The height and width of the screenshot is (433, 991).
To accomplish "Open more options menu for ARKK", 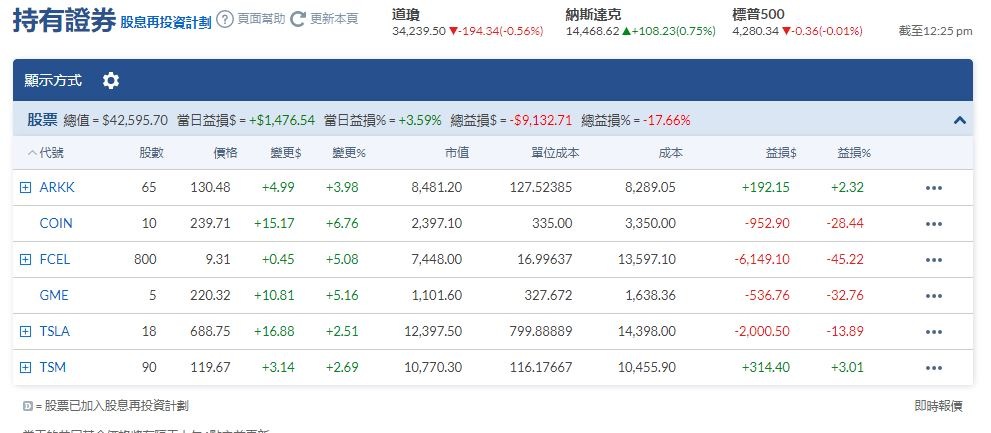I will coord(933,188).
